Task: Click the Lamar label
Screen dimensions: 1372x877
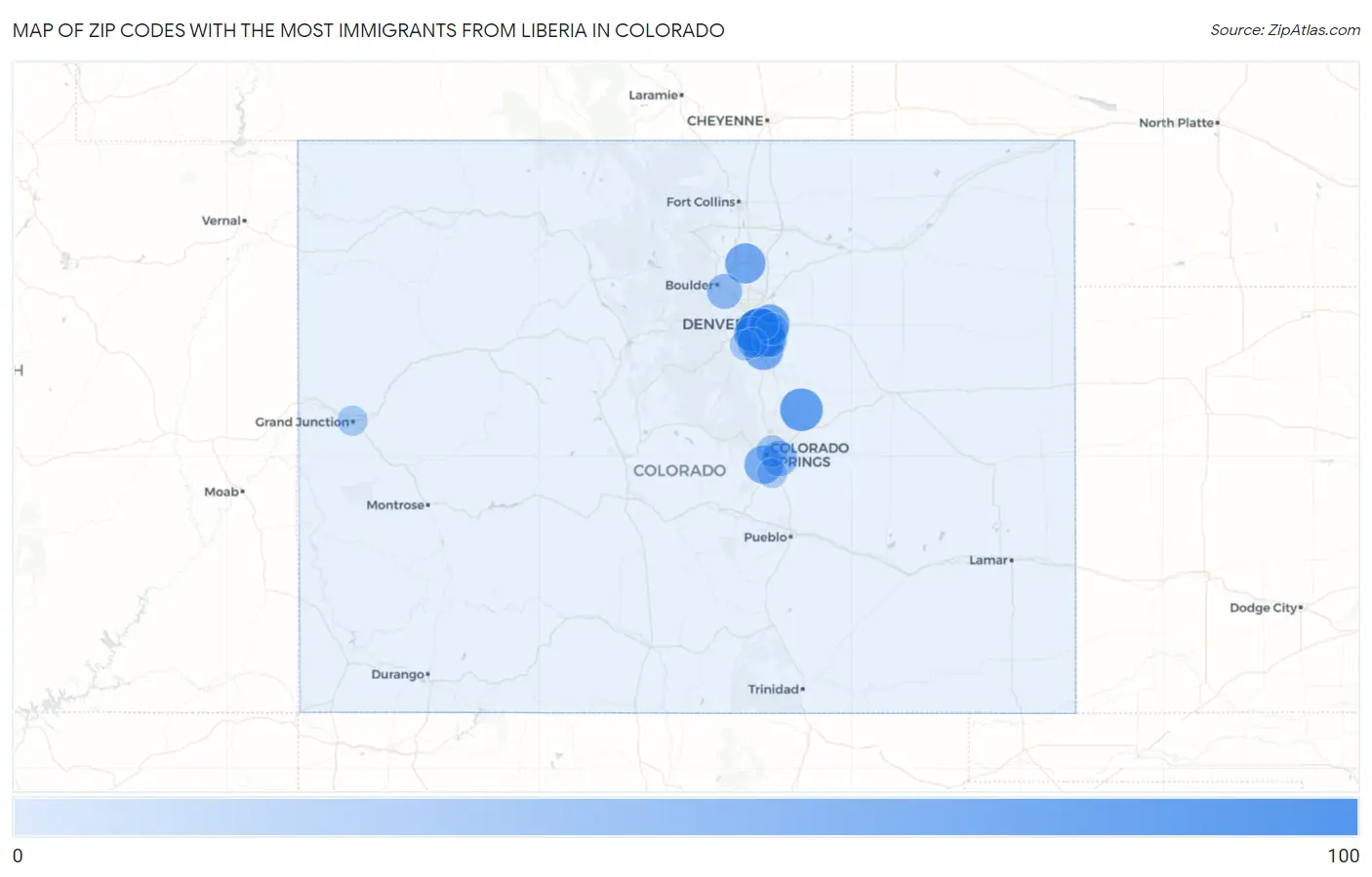Action: click(990, 560)
